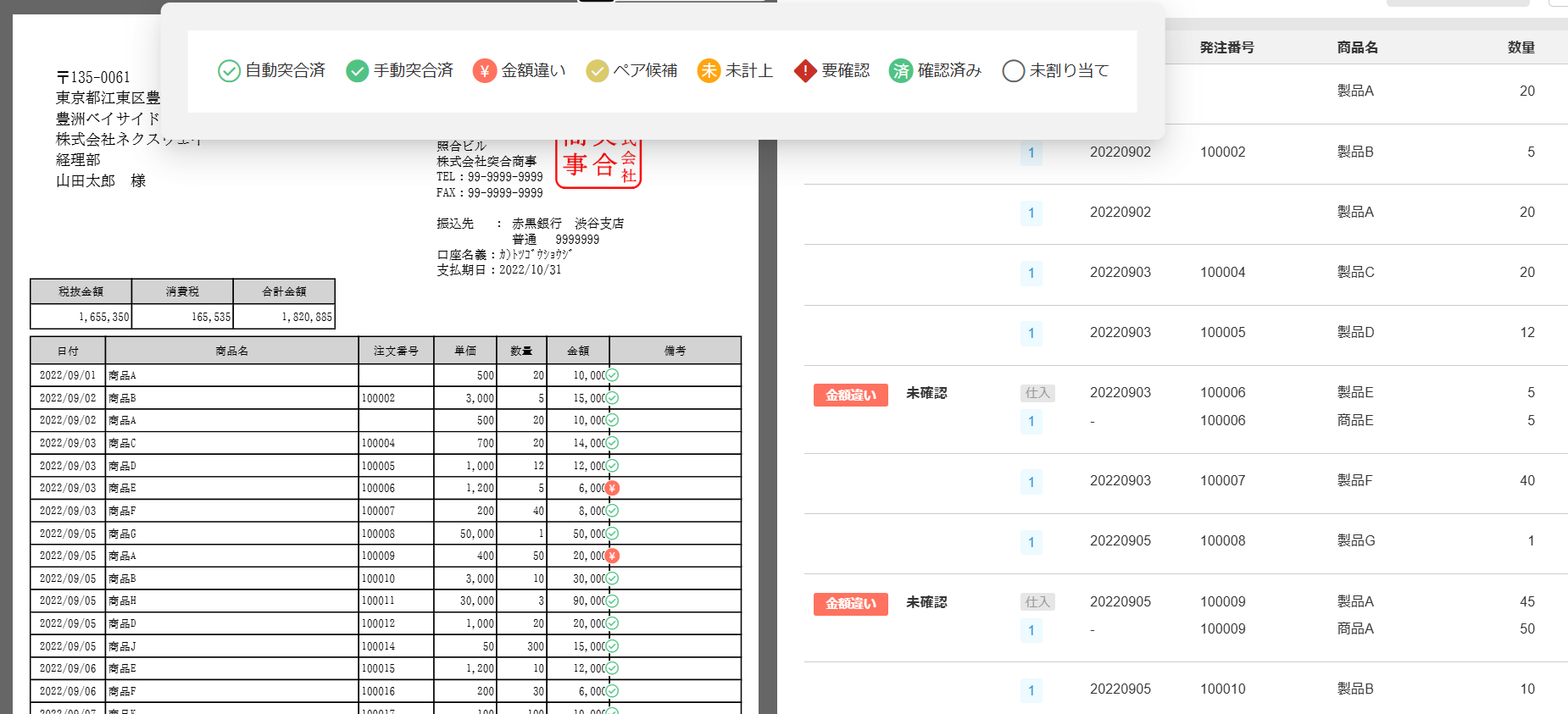Screen dimensions: 1568x714
Task: Click the 金額違い badge for order 100009
Action: (851, 603)
